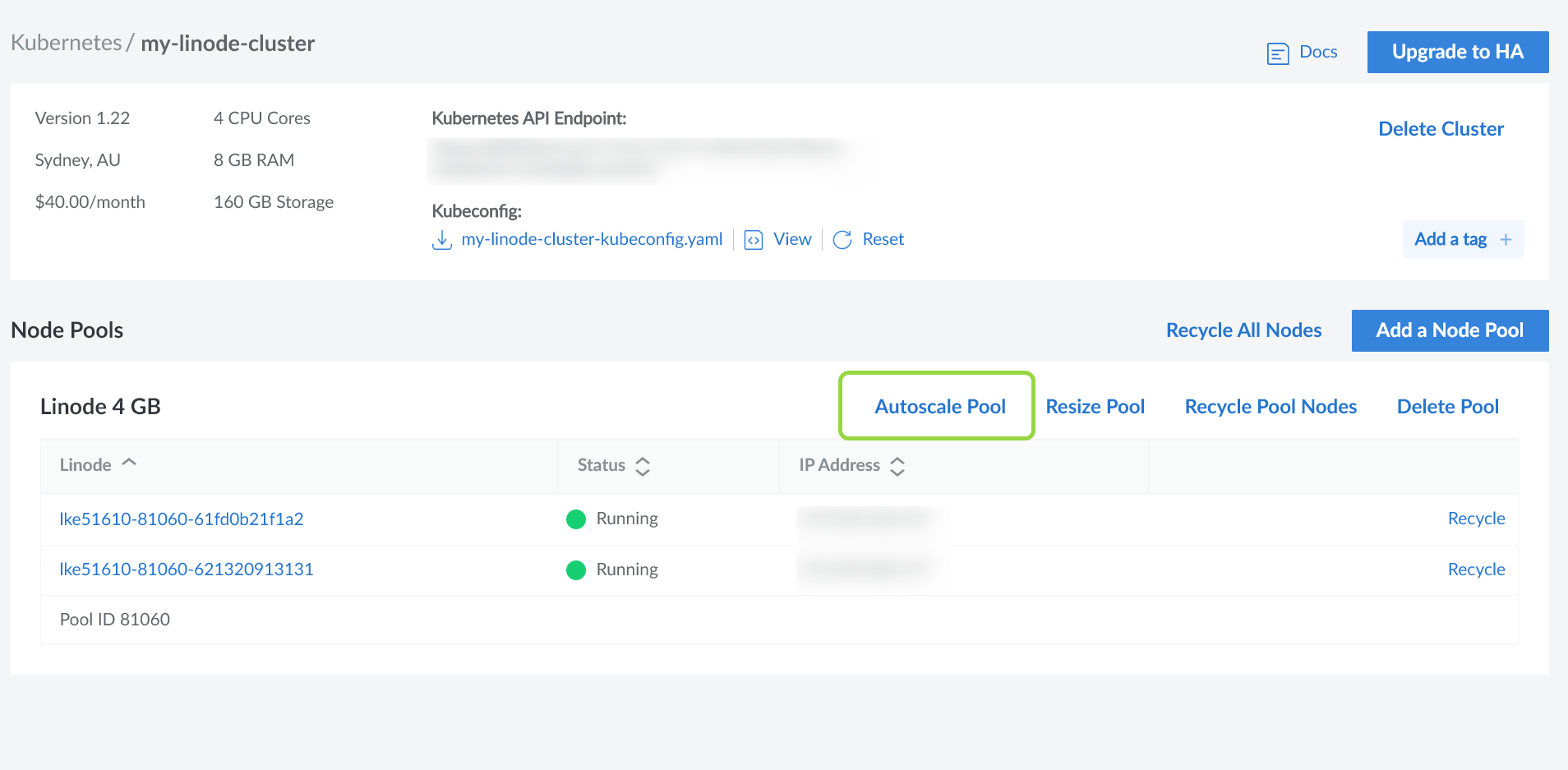Click the plus icon in Add a tag
Viewport: 1568px width, 770px height.
click(x=1506, y=240)
